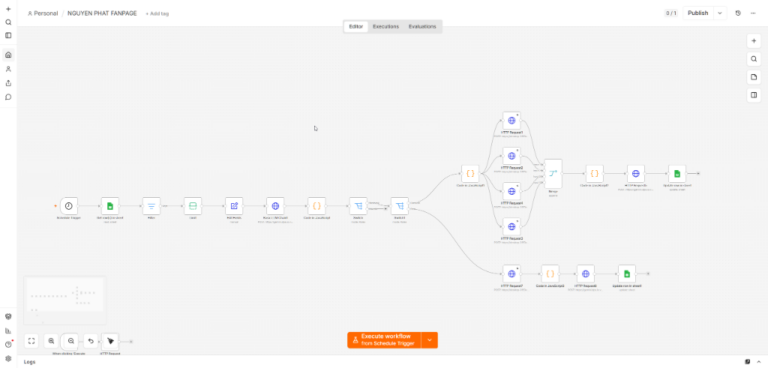Open the three-dots workflow menu

(x=753, y=13)
